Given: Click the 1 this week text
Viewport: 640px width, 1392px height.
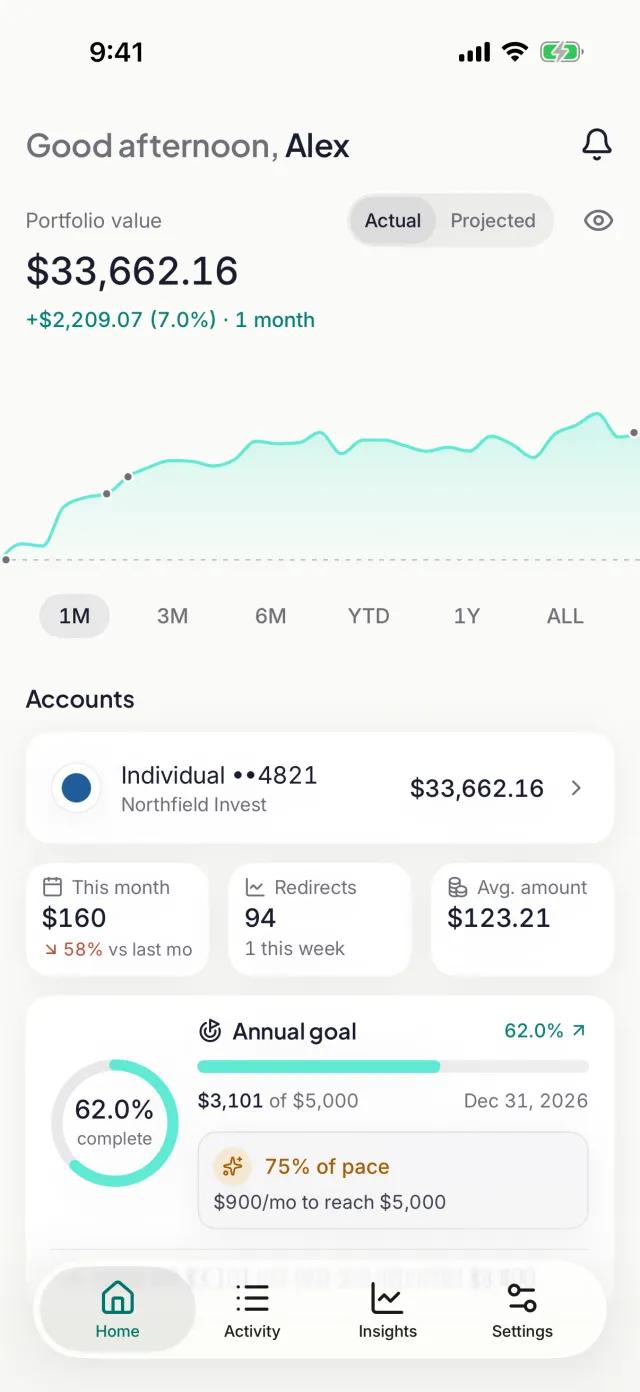Looking at the screenshot, I should coord(295,949).
